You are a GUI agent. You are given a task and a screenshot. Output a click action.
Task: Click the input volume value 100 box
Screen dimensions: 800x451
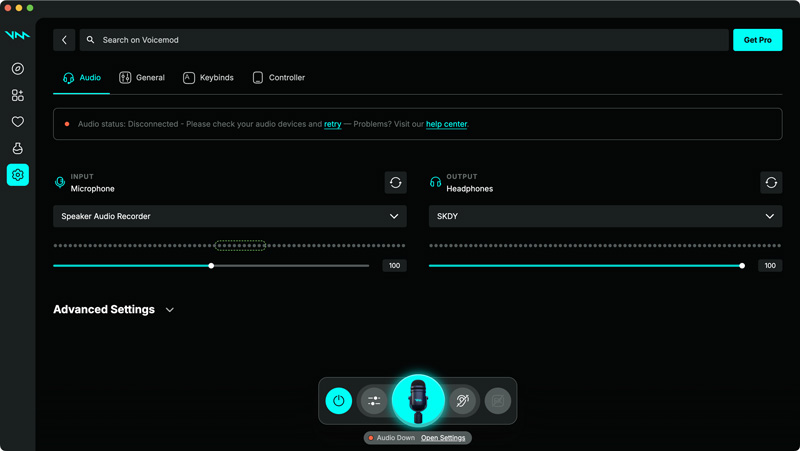click(x=394, y=266)
